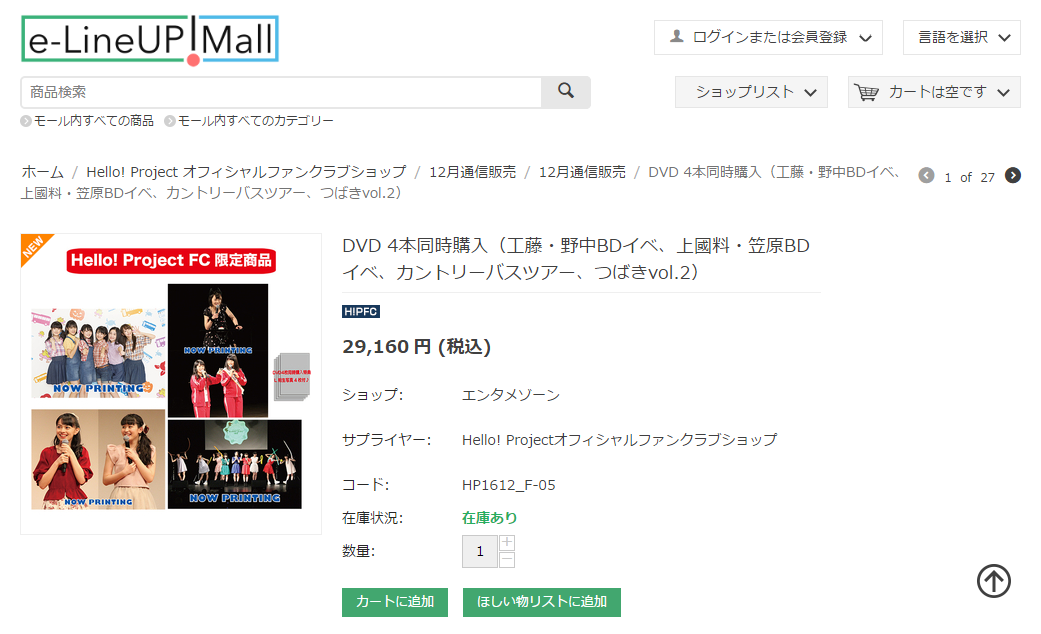Click the scroll-to-top arrow icon
This screenshot has height=634, width=1041.
[994, 581]
